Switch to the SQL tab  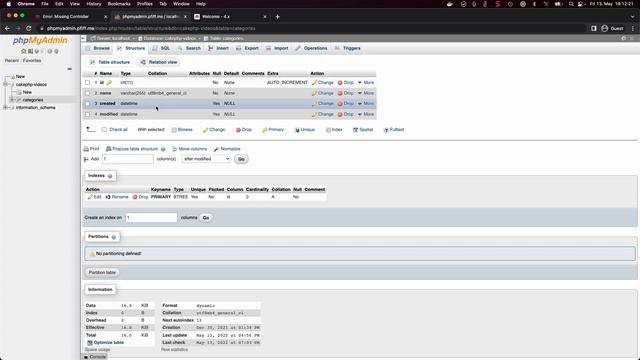coord(162,48)
